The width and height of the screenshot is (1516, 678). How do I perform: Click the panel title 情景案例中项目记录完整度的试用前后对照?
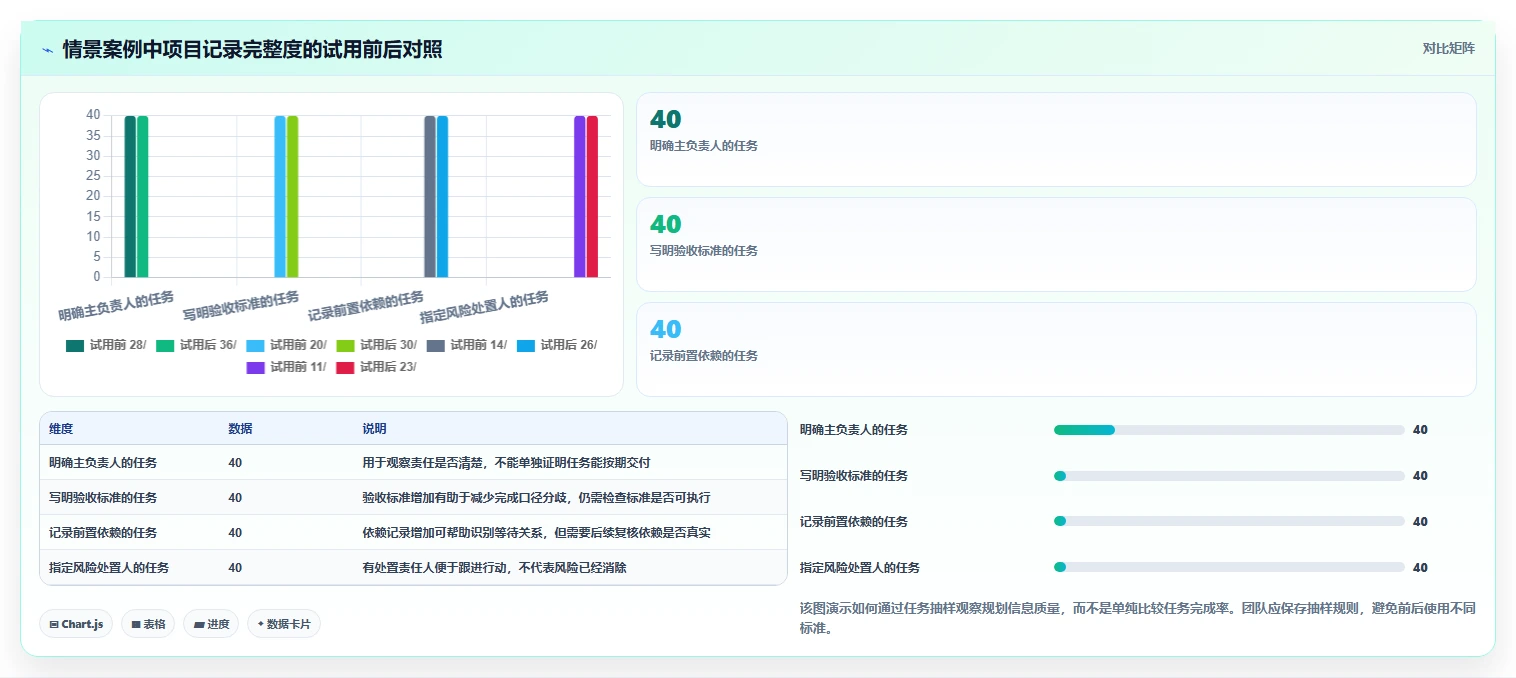click(252, 49)
